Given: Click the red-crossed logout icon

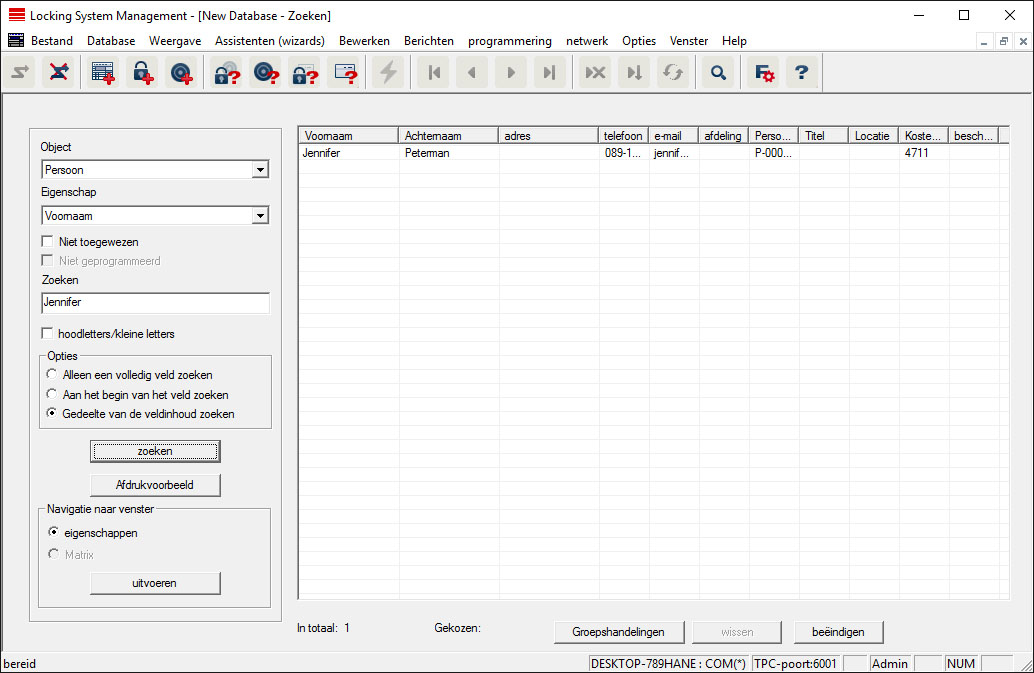Looking at the screenshot, I should [x=59, y=73].
